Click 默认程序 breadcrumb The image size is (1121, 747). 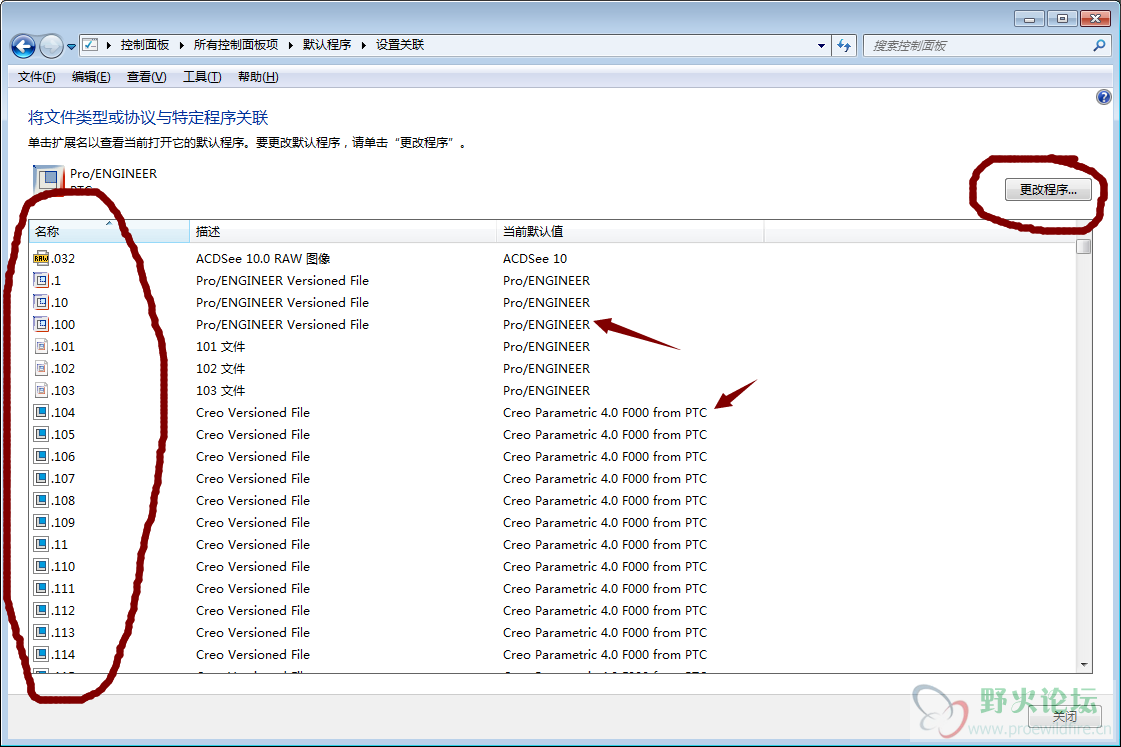[x=327, y=45]
